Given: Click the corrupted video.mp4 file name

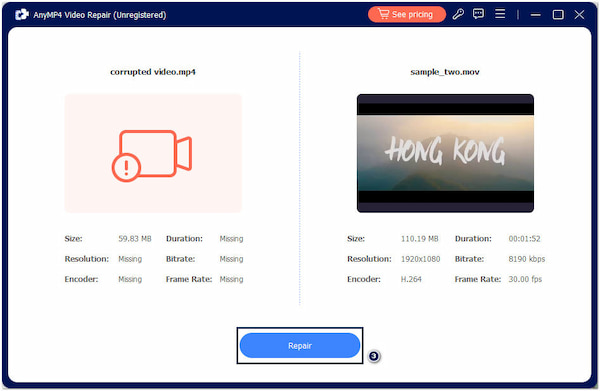Looking at the screenshot, I should click(153, 72).
